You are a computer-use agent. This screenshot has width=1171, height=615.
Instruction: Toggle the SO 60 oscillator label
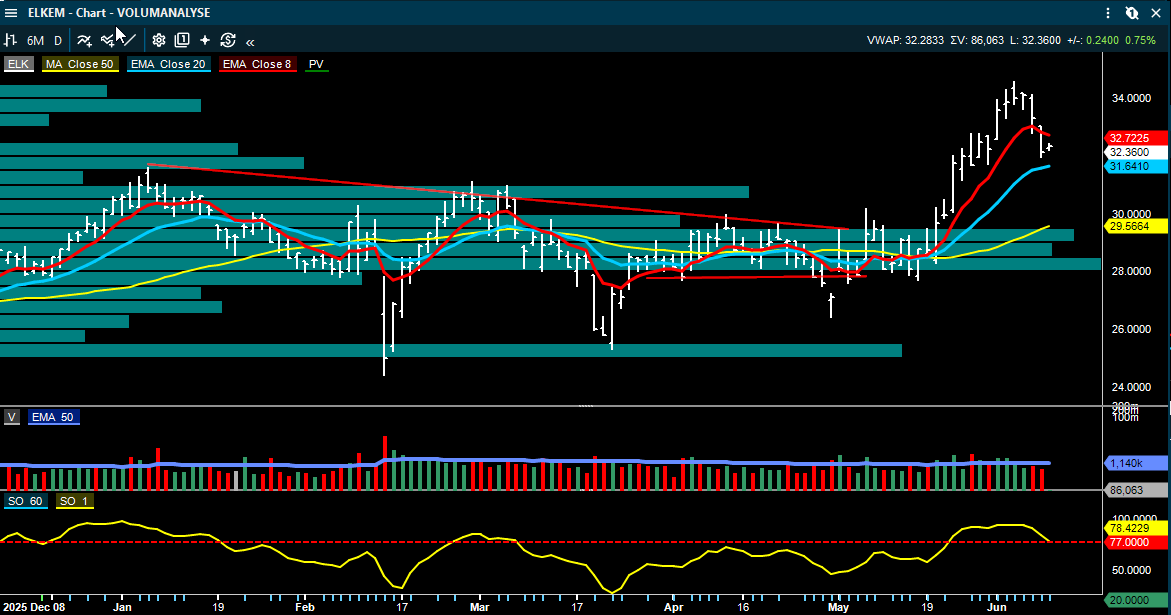[x=25, y=501]
